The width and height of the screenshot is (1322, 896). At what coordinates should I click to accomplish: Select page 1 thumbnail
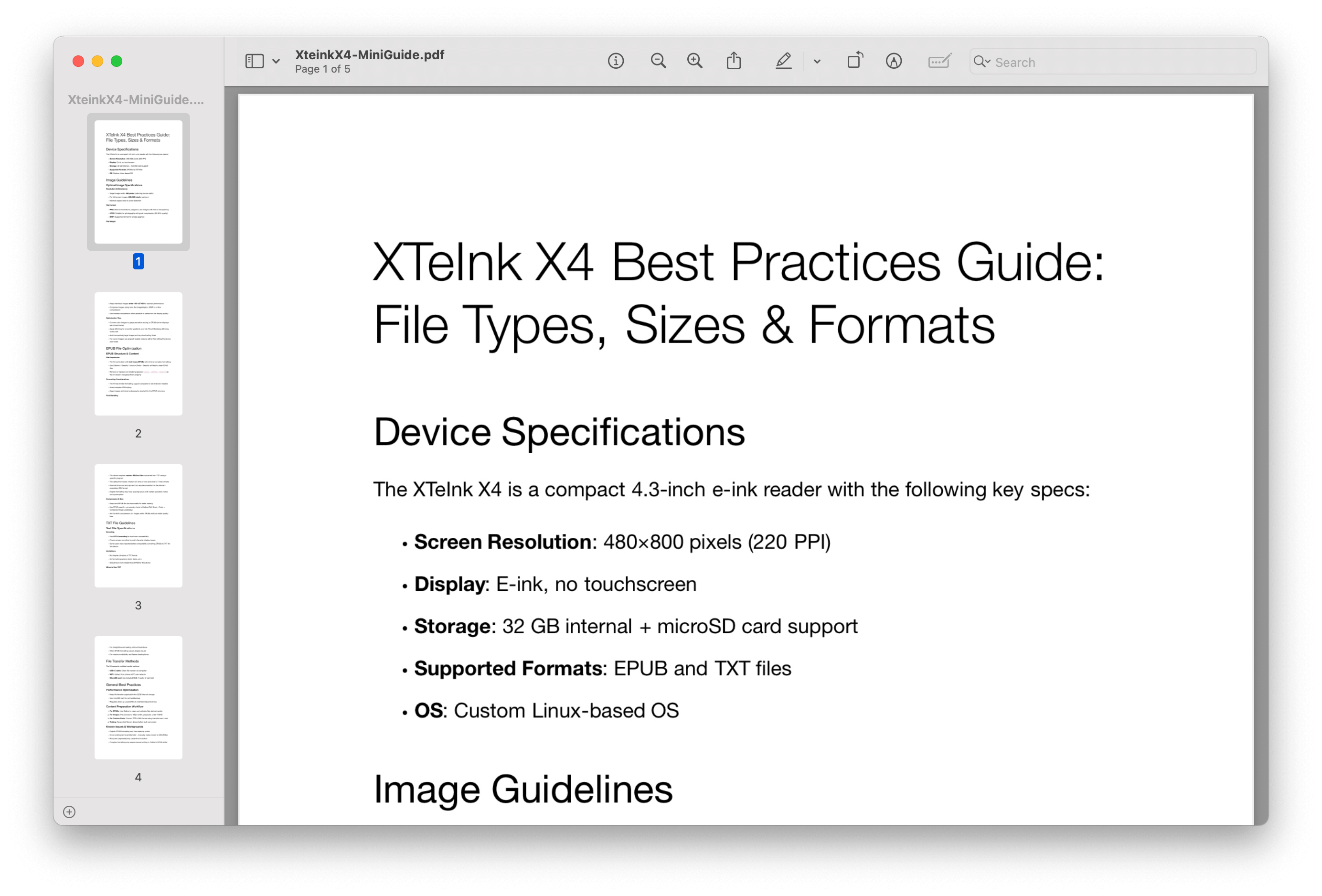(138, 181)
